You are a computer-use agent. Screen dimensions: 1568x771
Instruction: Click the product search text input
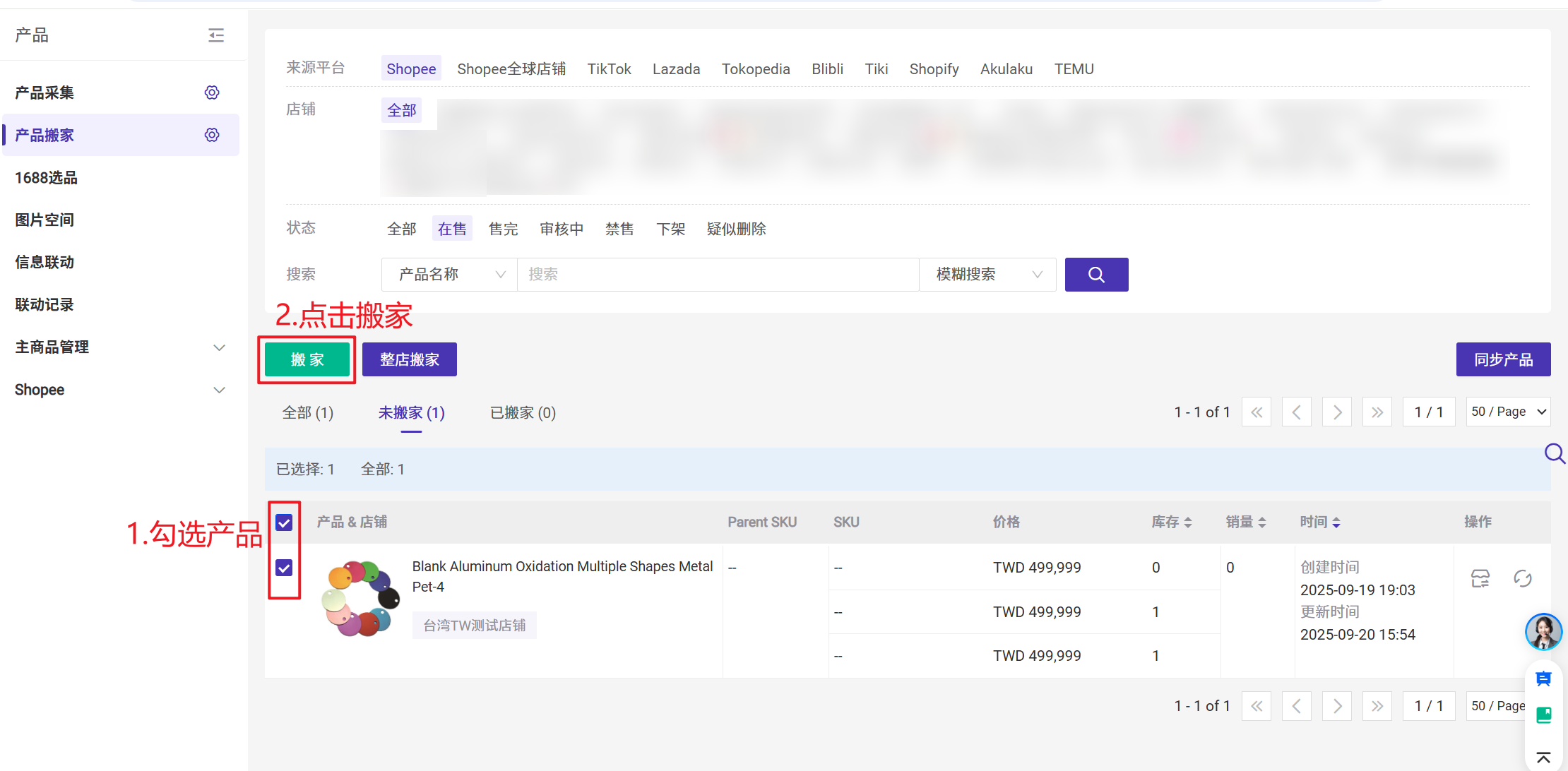point(718,275)
